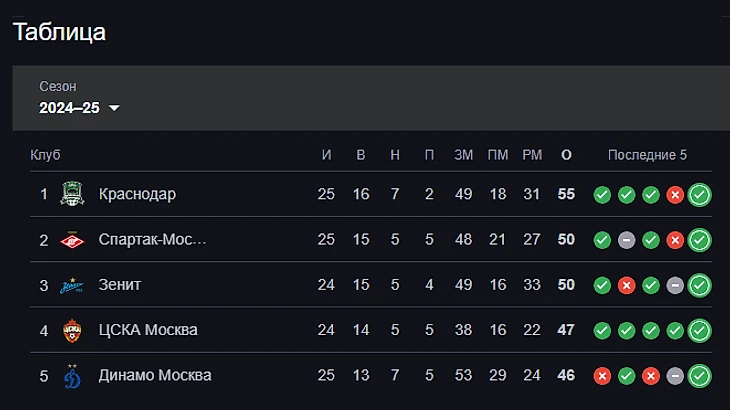Click the Spartak Moscow club logo
Screen dimensions: 730x410
coord(71,240)
